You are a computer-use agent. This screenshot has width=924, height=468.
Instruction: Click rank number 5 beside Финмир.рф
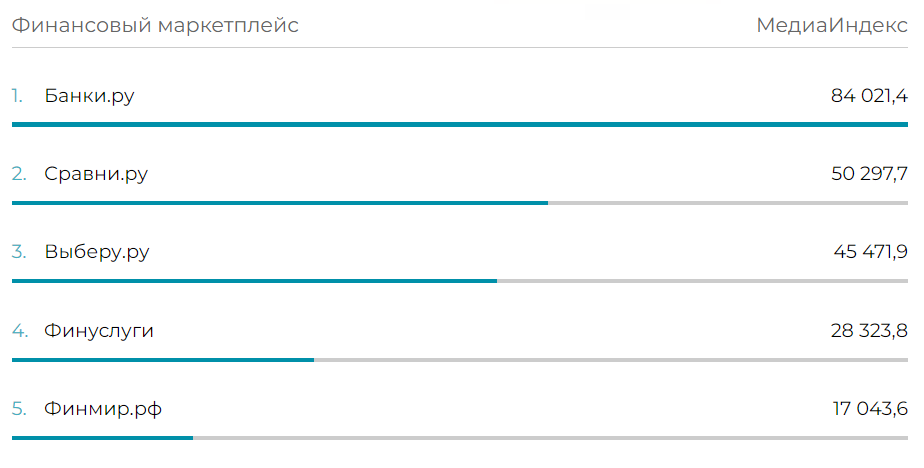[19, 408]
